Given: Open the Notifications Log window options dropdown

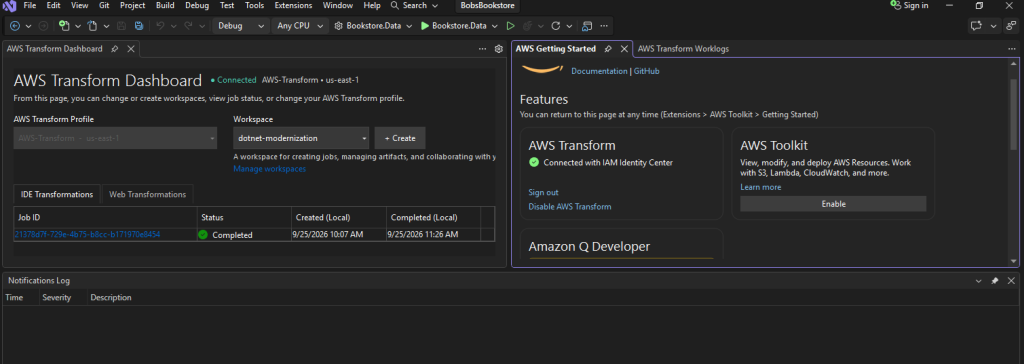Looking at the screenshot, I should (x=978, y=280).
